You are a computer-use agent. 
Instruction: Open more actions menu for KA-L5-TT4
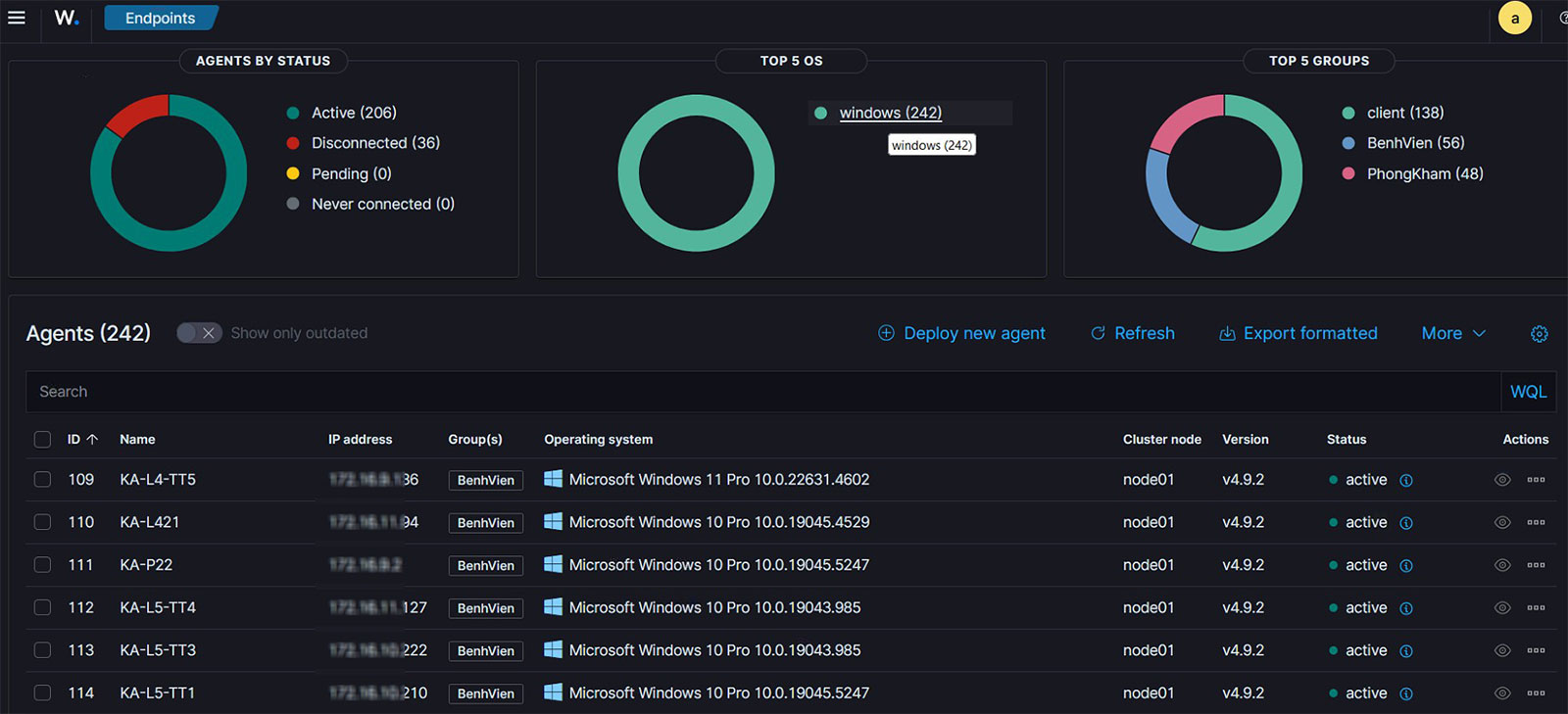point(1536,607)
